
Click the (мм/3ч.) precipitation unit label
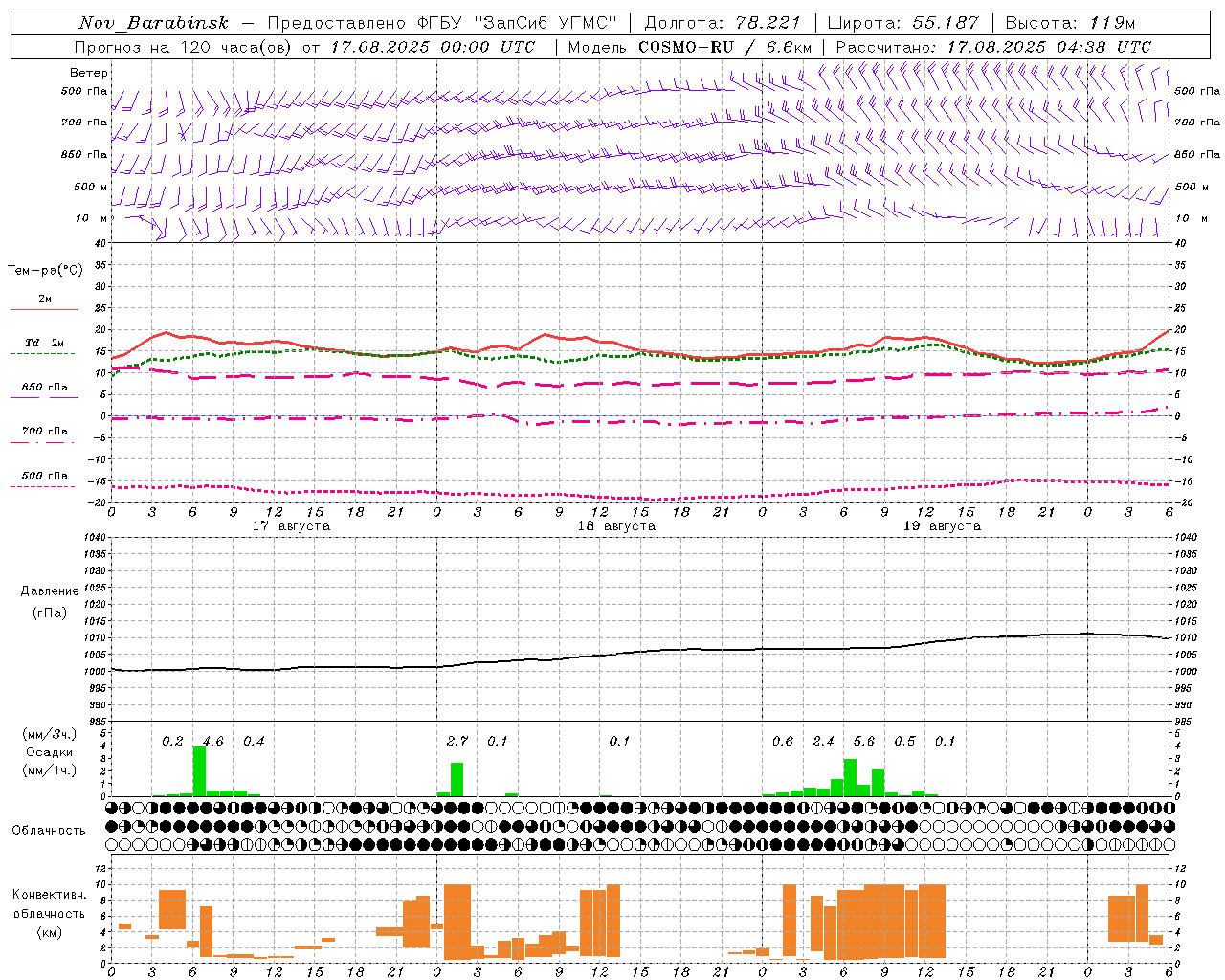[x=50, y=734]
